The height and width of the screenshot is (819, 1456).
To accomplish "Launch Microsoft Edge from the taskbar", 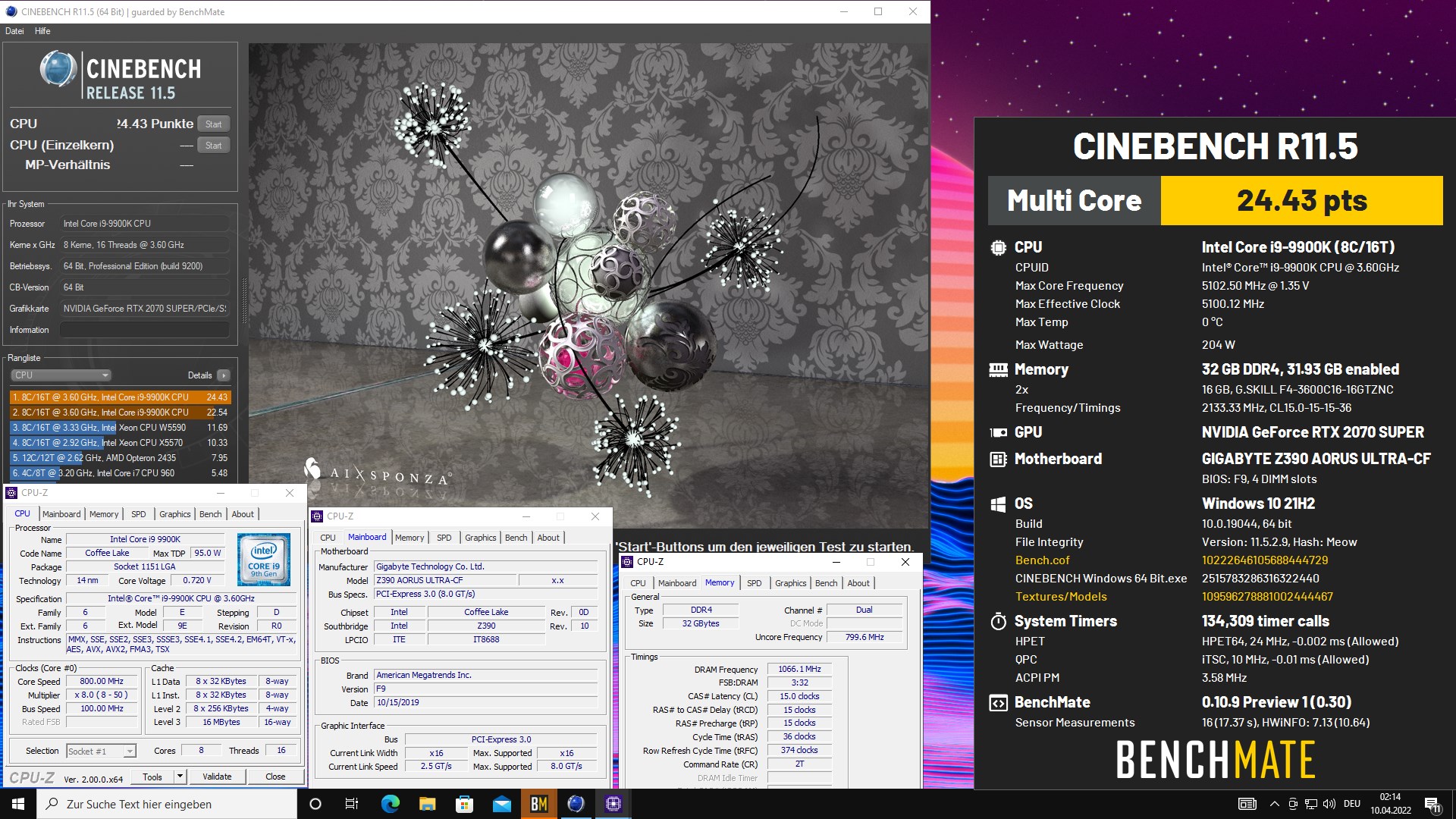I will click(x=390, y=804).
